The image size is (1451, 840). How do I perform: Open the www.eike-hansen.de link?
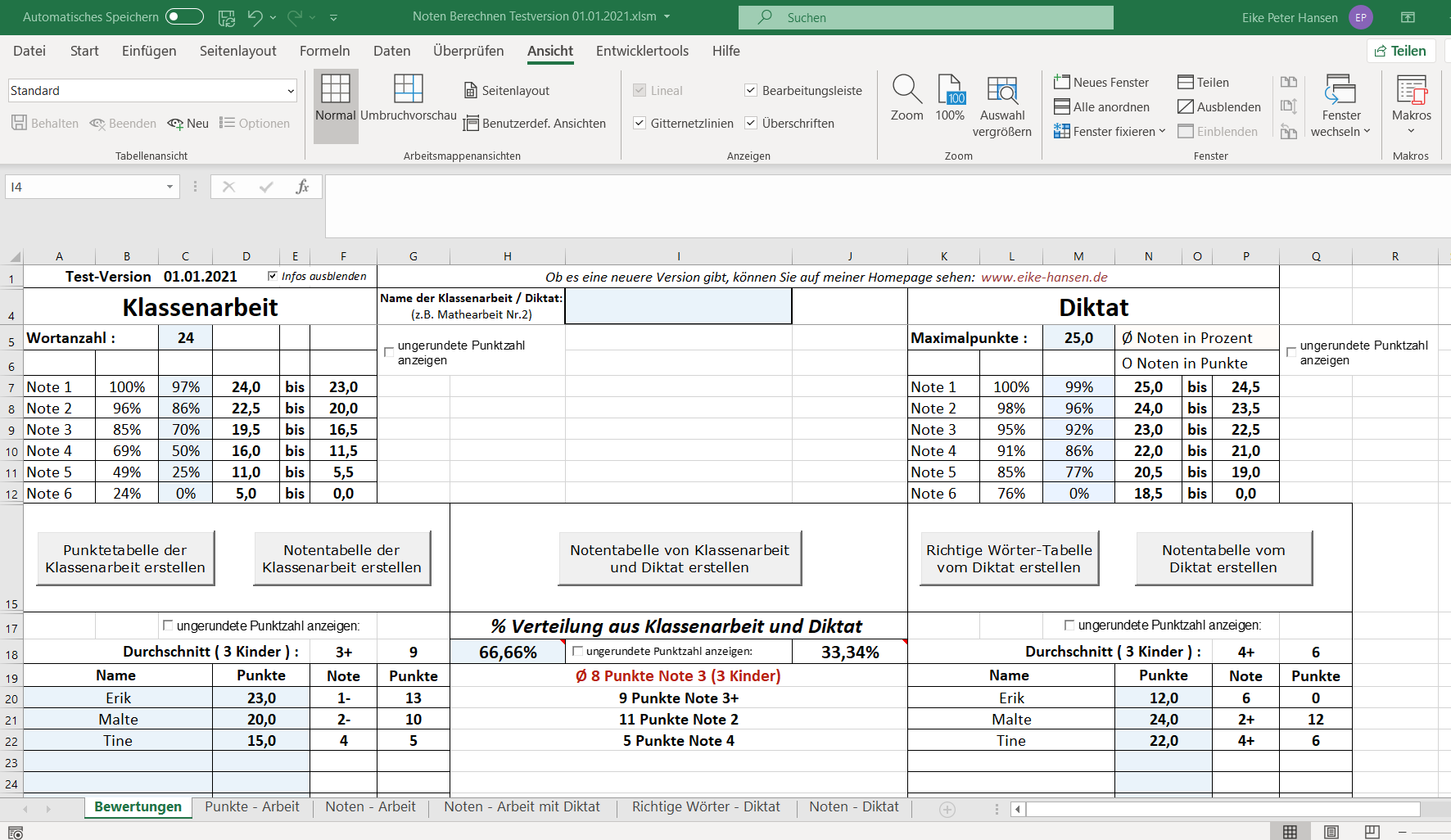[1044, 277]
